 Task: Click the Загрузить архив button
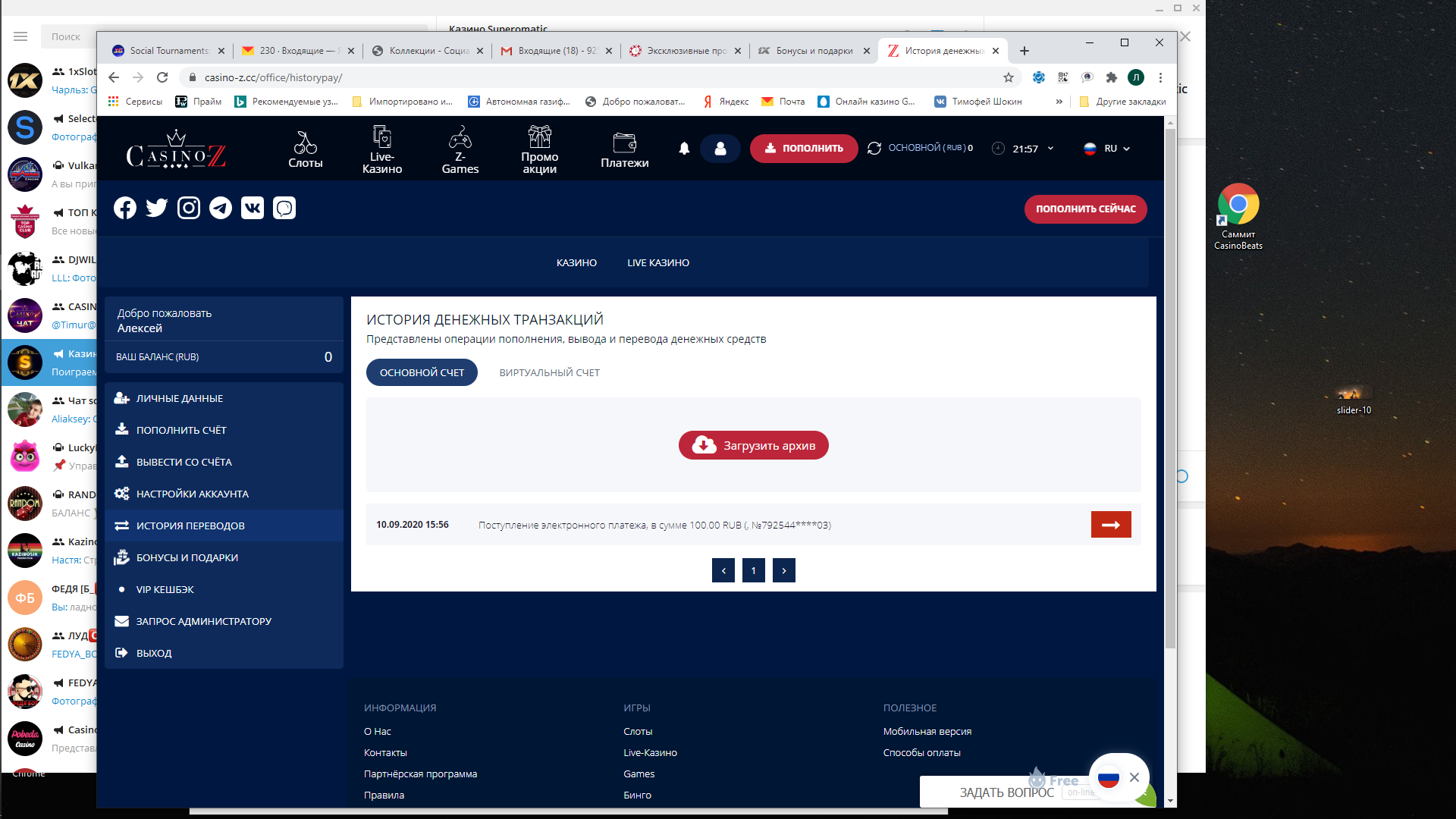[x=753, y=445]
